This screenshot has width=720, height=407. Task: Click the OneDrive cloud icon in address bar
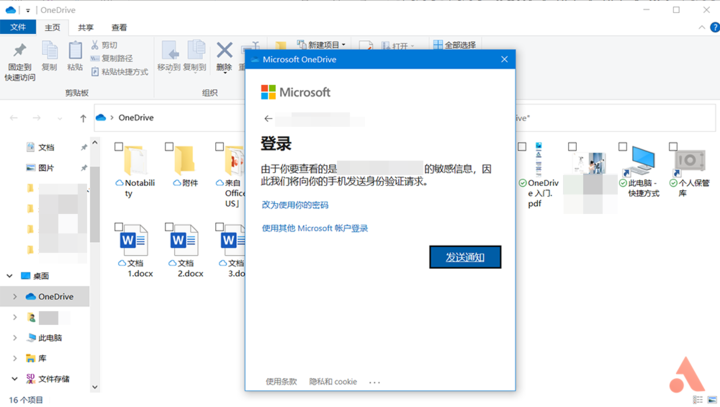tap(101, 118)
